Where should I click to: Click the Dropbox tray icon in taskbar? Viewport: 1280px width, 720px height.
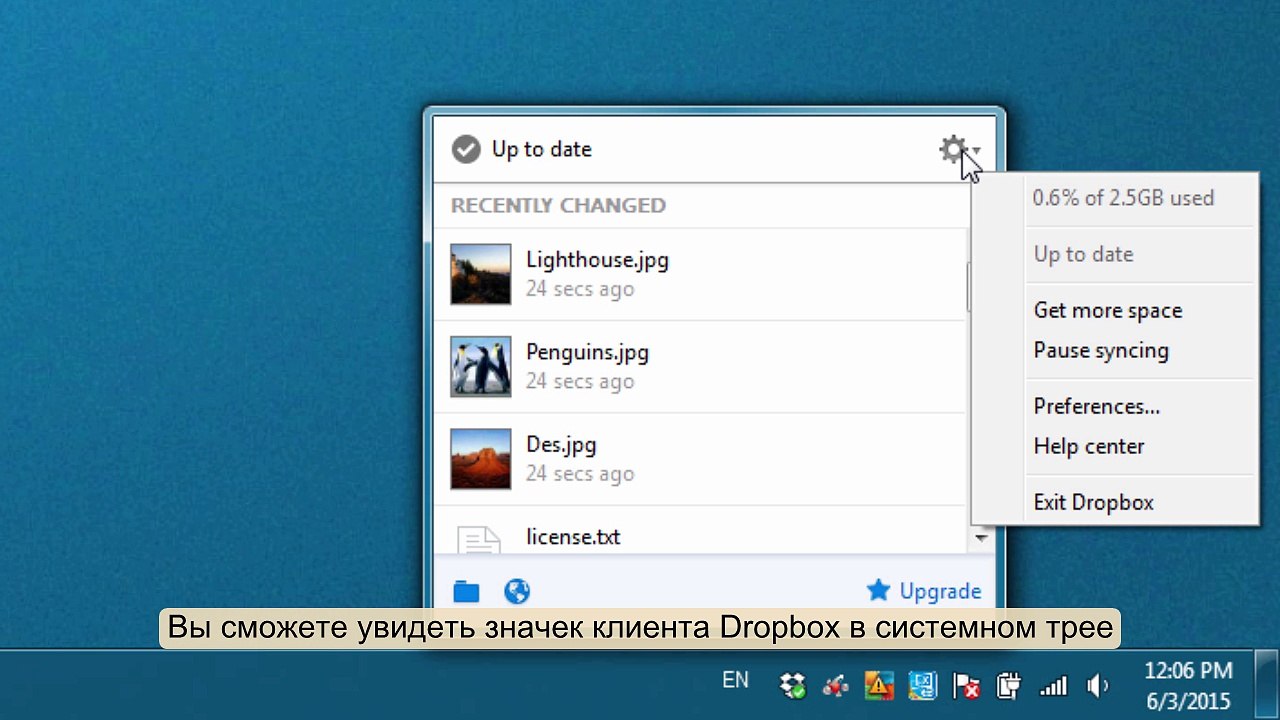[x=793, y=685]
